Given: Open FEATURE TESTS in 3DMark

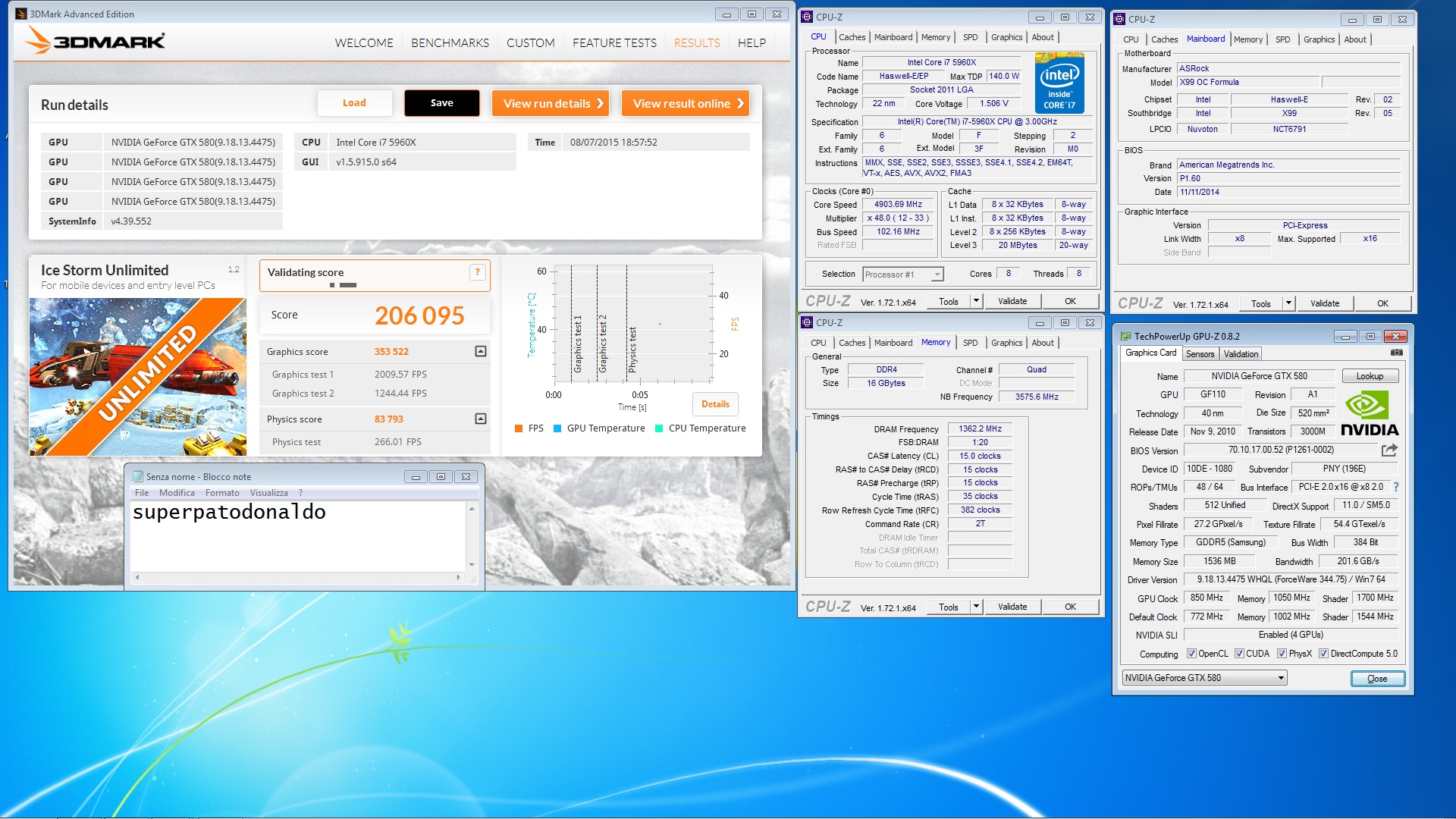Looking at the screenshot, I should [x=614, y=43].
